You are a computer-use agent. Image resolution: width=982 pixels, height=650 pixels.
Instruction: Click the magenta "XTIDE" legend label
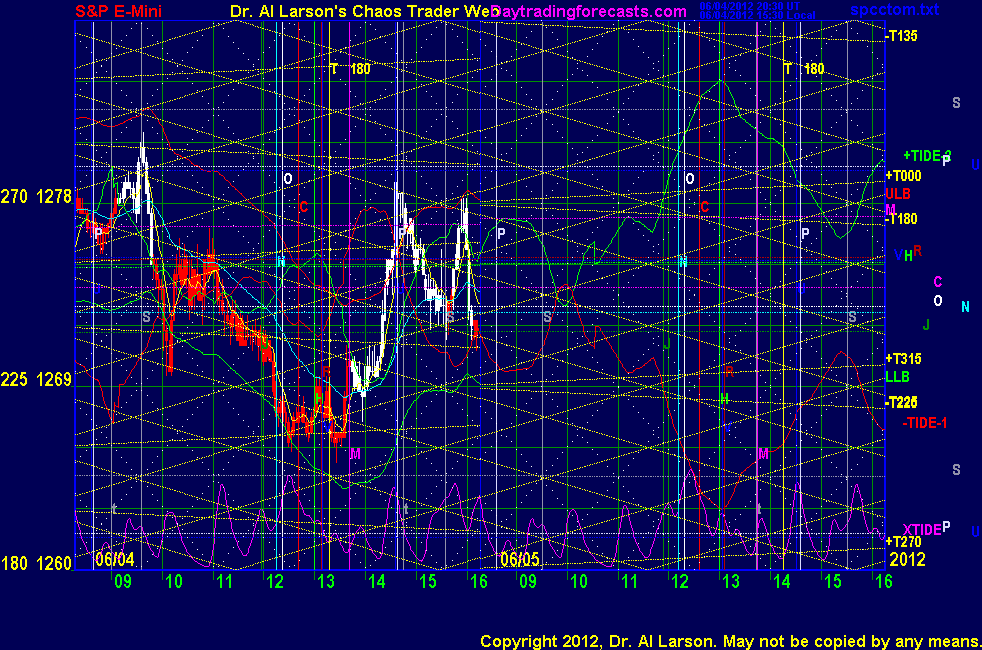coord(922,530)
